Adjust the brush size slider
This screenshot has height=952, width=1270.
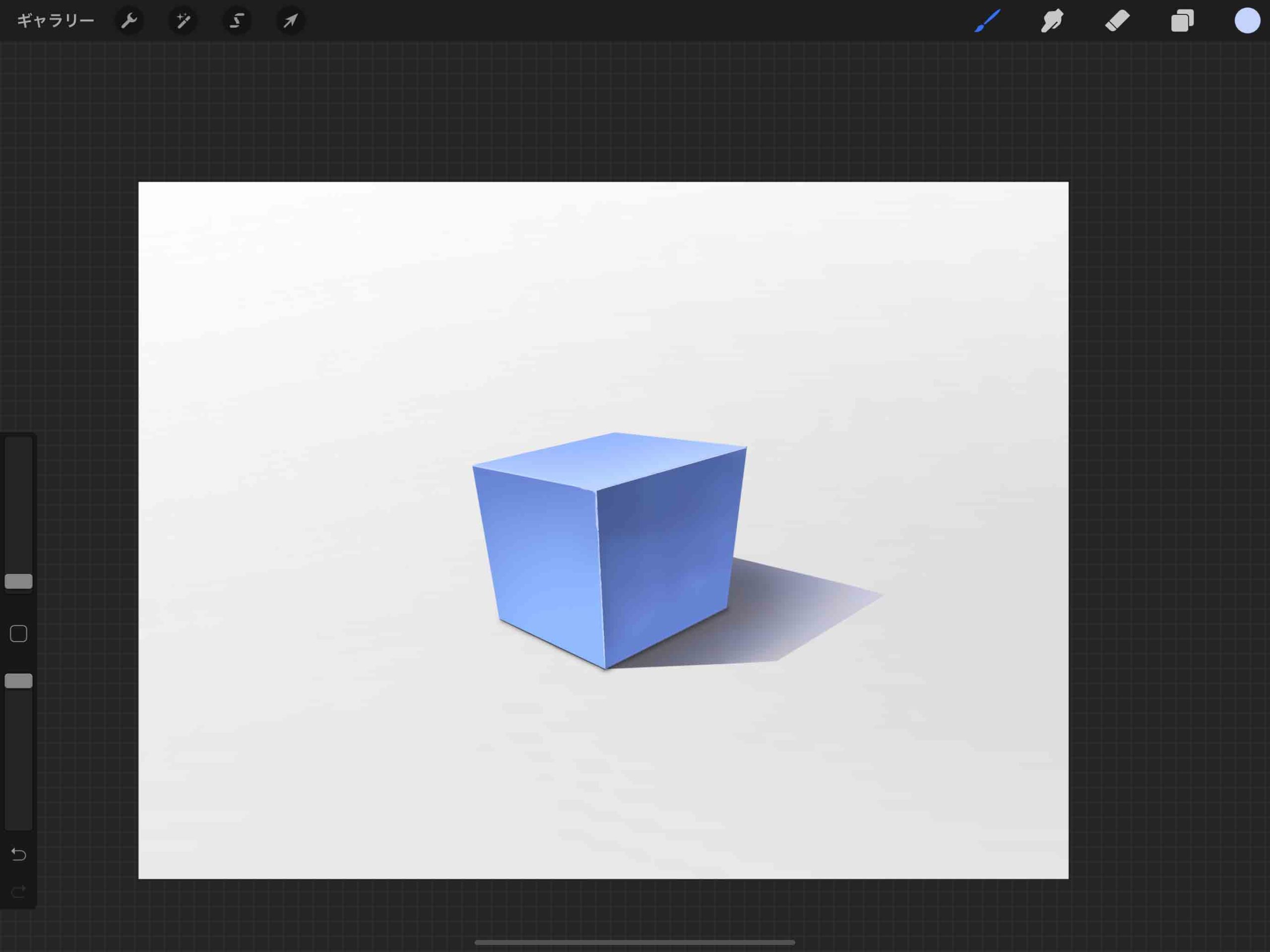tap(19, 580)
